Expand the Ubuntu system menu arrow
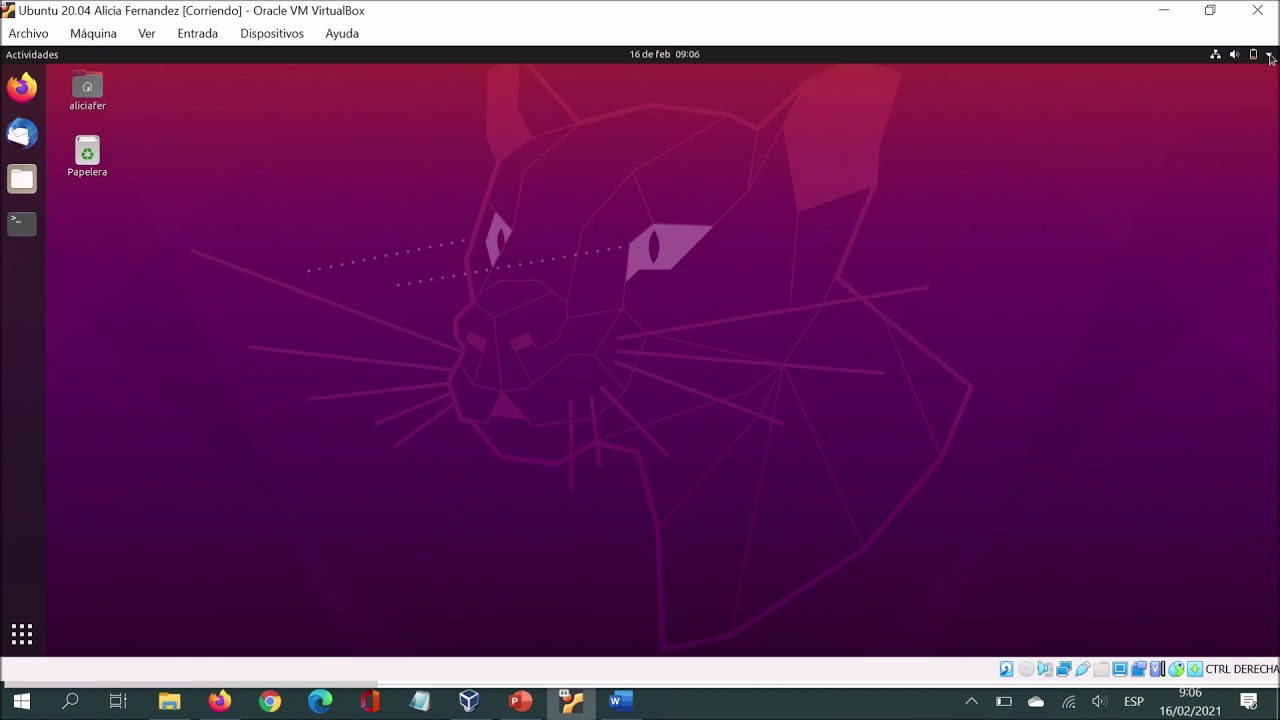 (x=1269, y=55)
